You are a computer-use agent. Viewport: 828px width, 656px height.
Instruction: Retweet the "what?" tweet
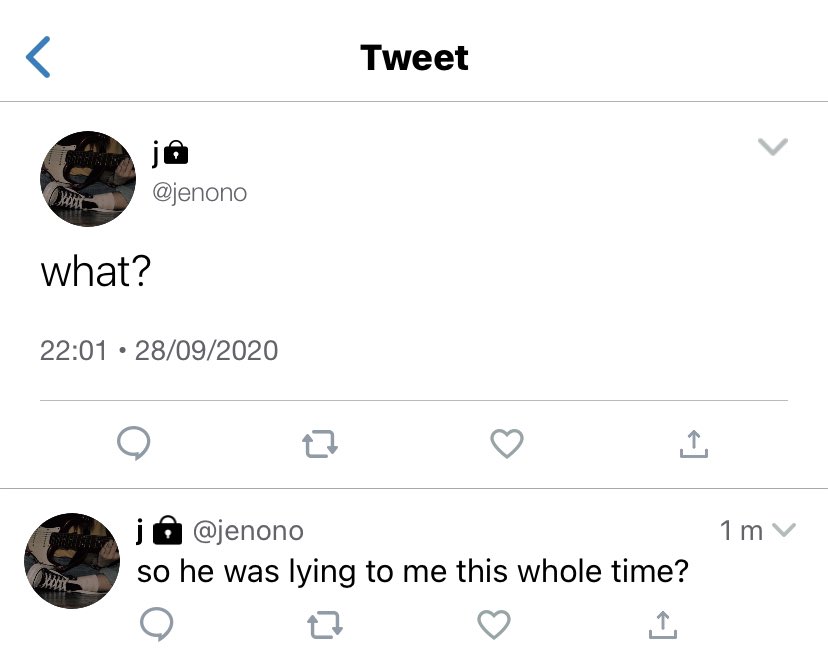point(320,444)
